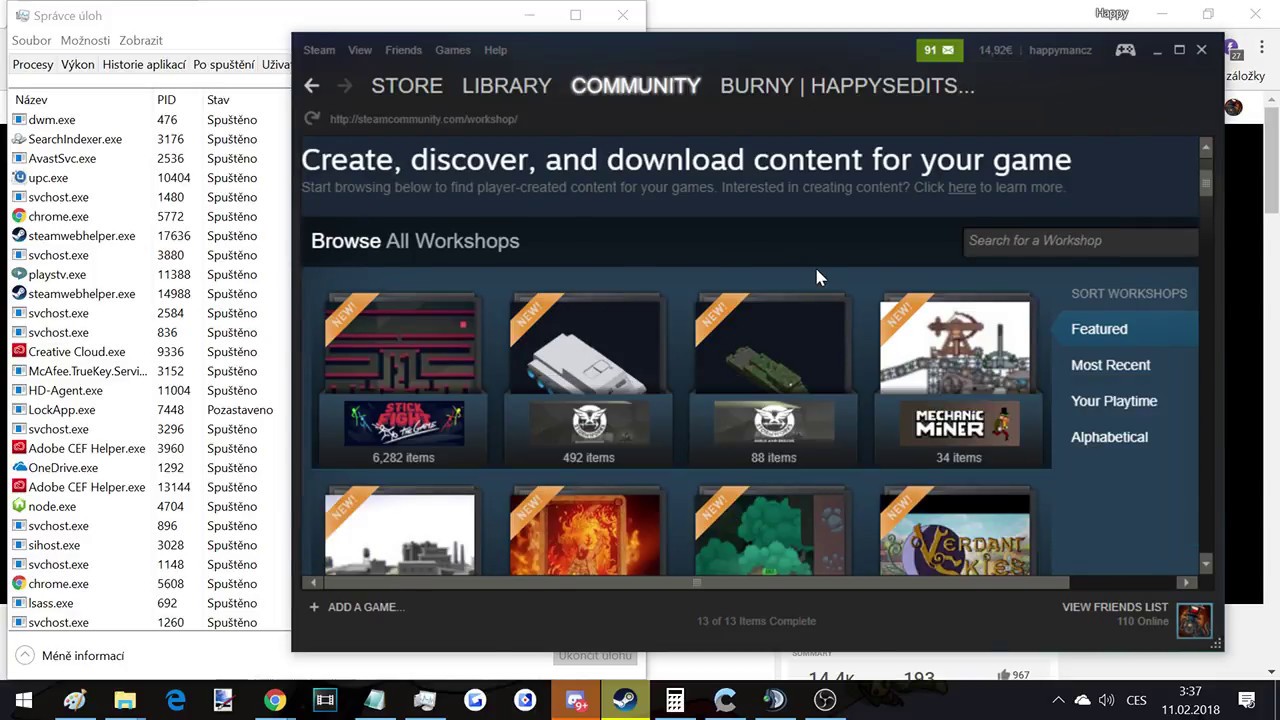Open the Friends menu in Steam

[403, 50]
